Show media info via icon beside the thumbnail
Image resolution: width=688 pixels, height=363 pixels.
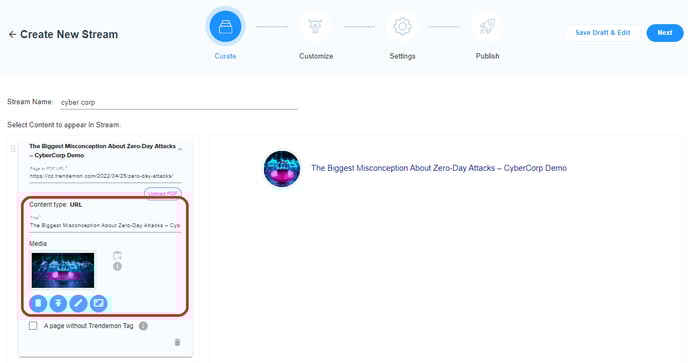[117, 266]
